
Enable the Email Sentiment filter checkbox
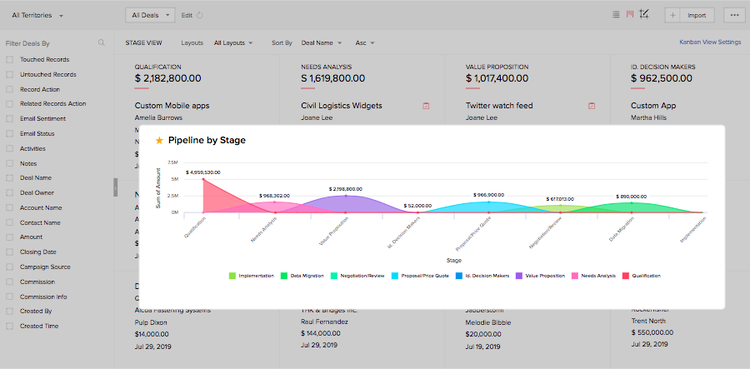click(x=10, y=119)
